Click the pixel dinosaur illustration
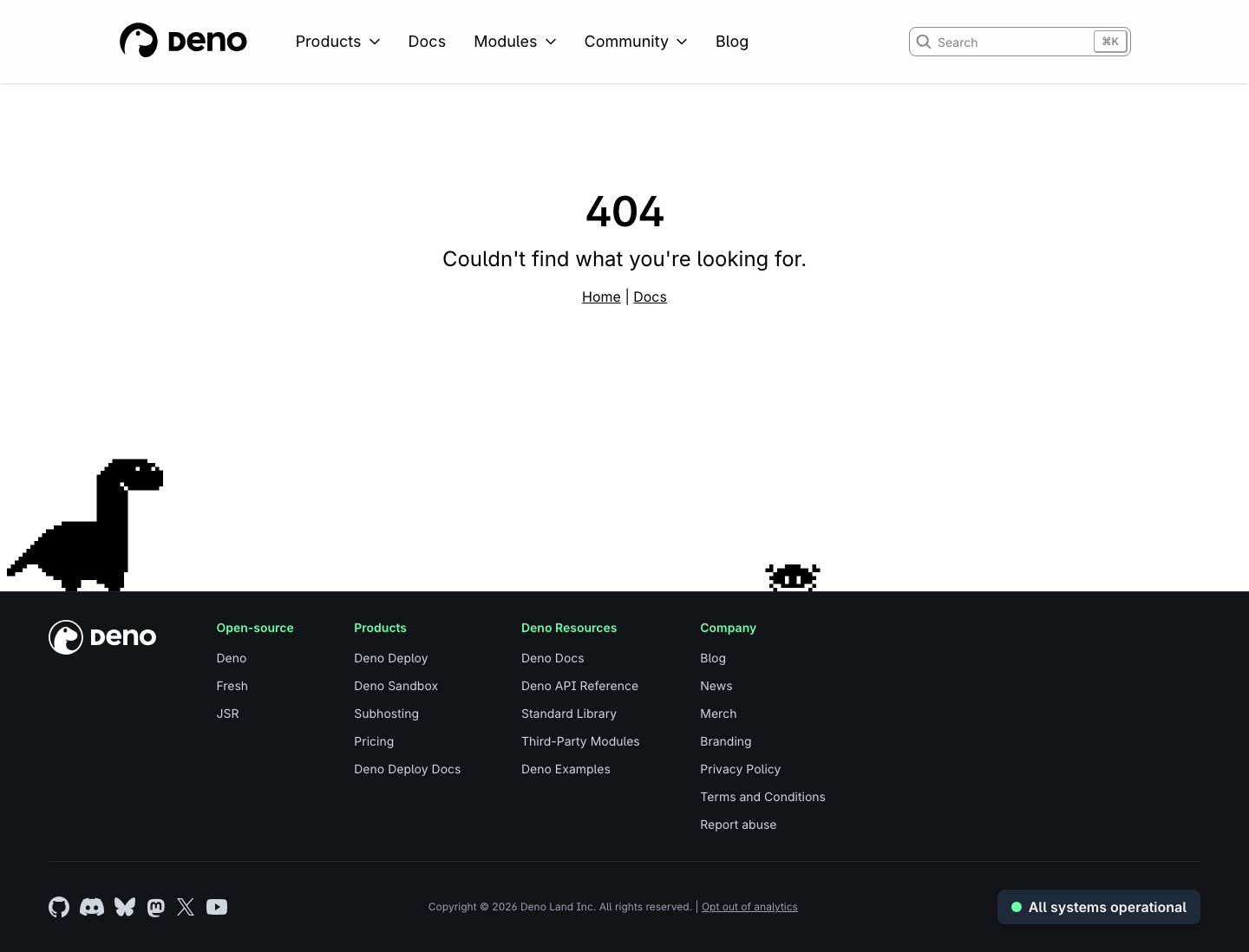1249x952 pixels. (85, 525)
